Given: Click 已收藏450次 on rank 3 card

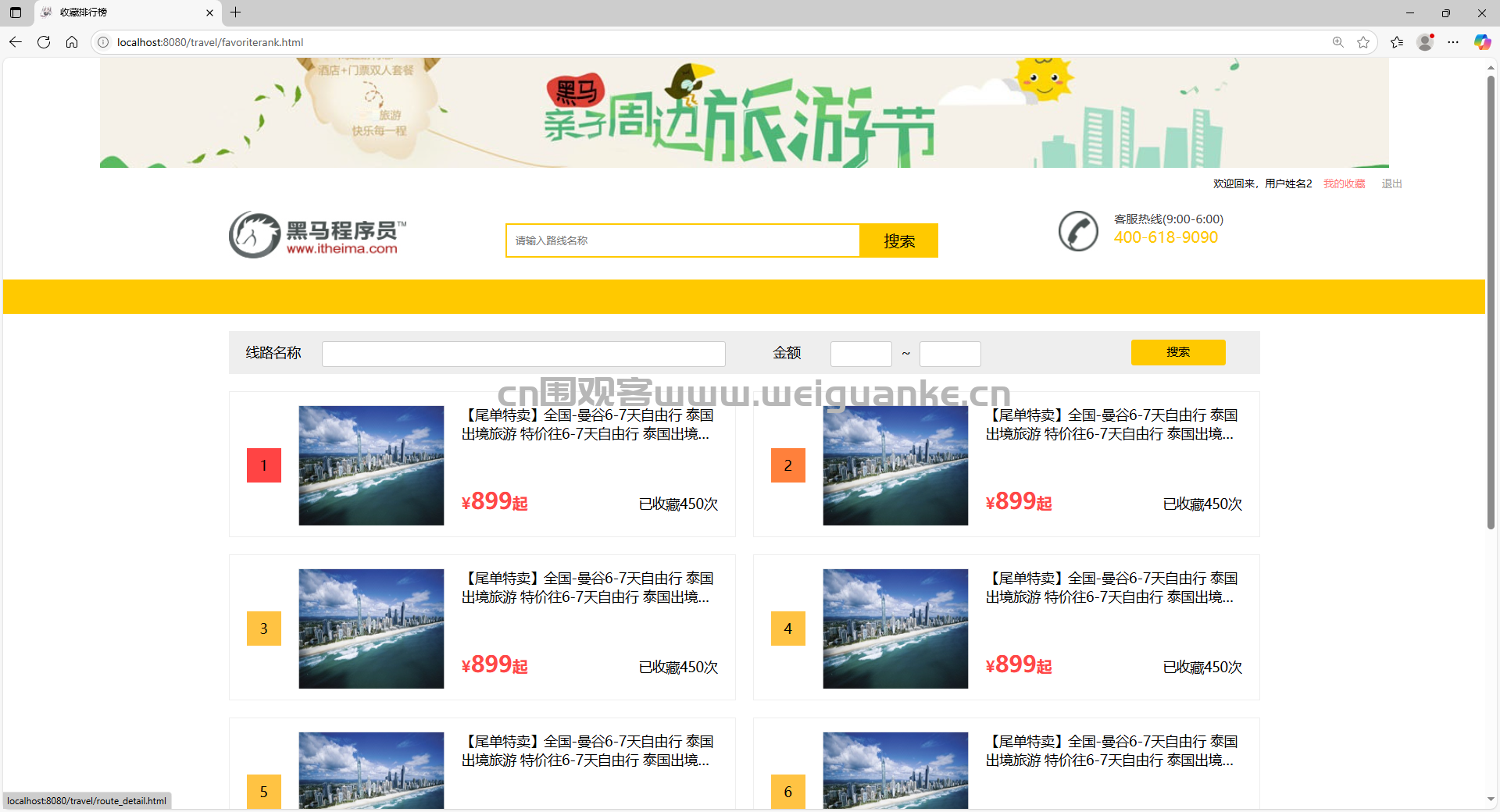Looking at the screenshot, I should [678, 668].
